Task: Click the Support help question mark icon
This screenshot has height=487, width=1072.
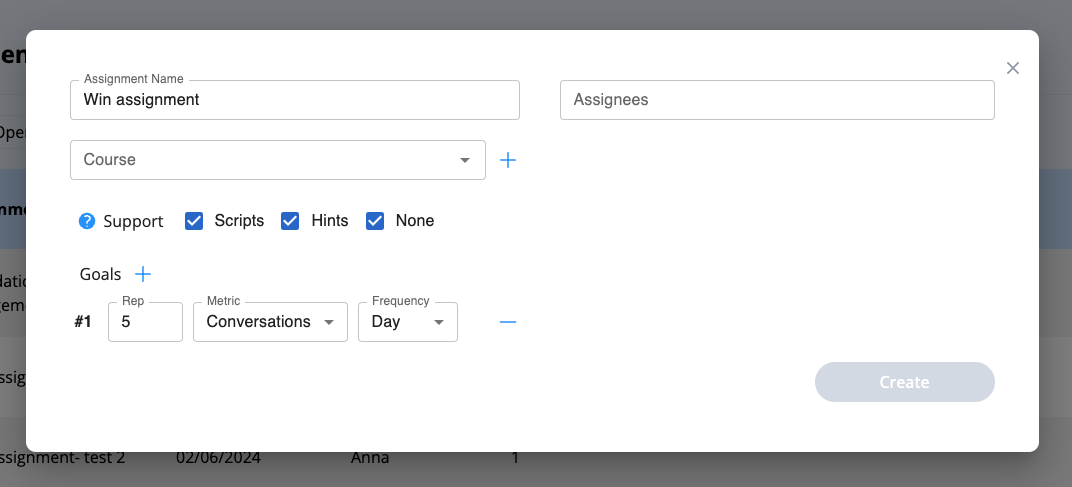Action: click(x=87, y=221)
